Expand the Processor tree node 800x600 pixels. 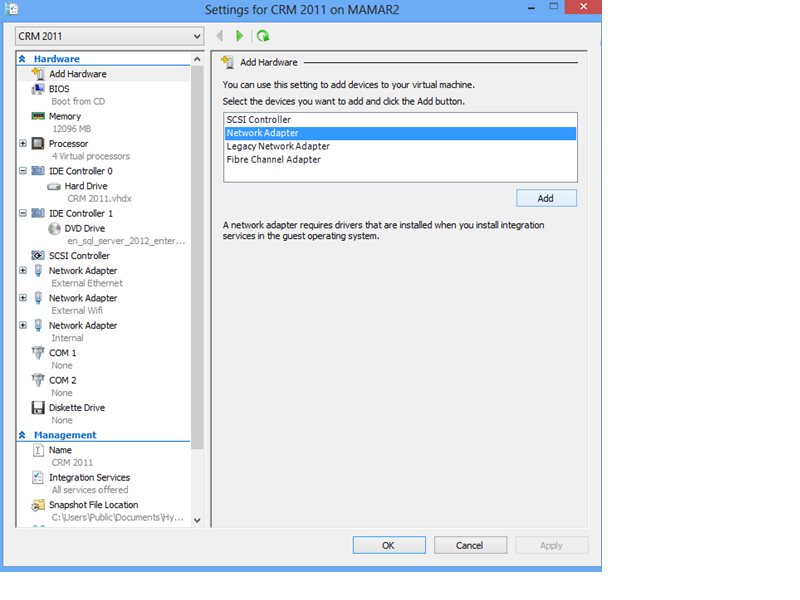(23, 143)
